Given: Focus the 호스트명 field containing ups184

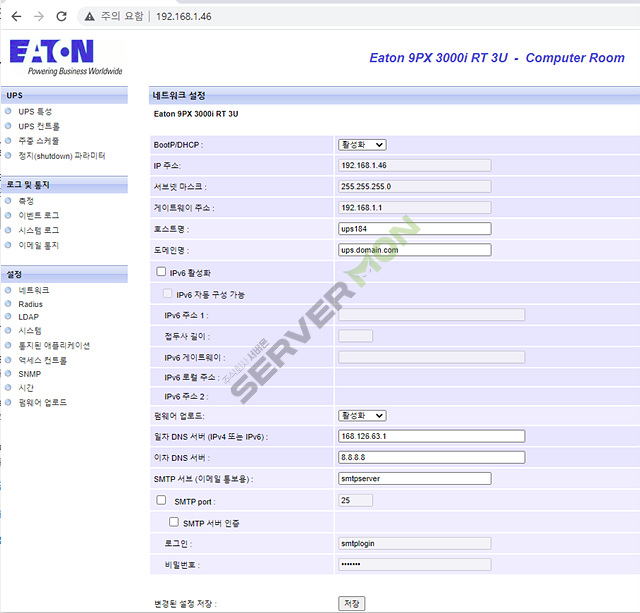Looking at the screenshot, I should (415, 229).
